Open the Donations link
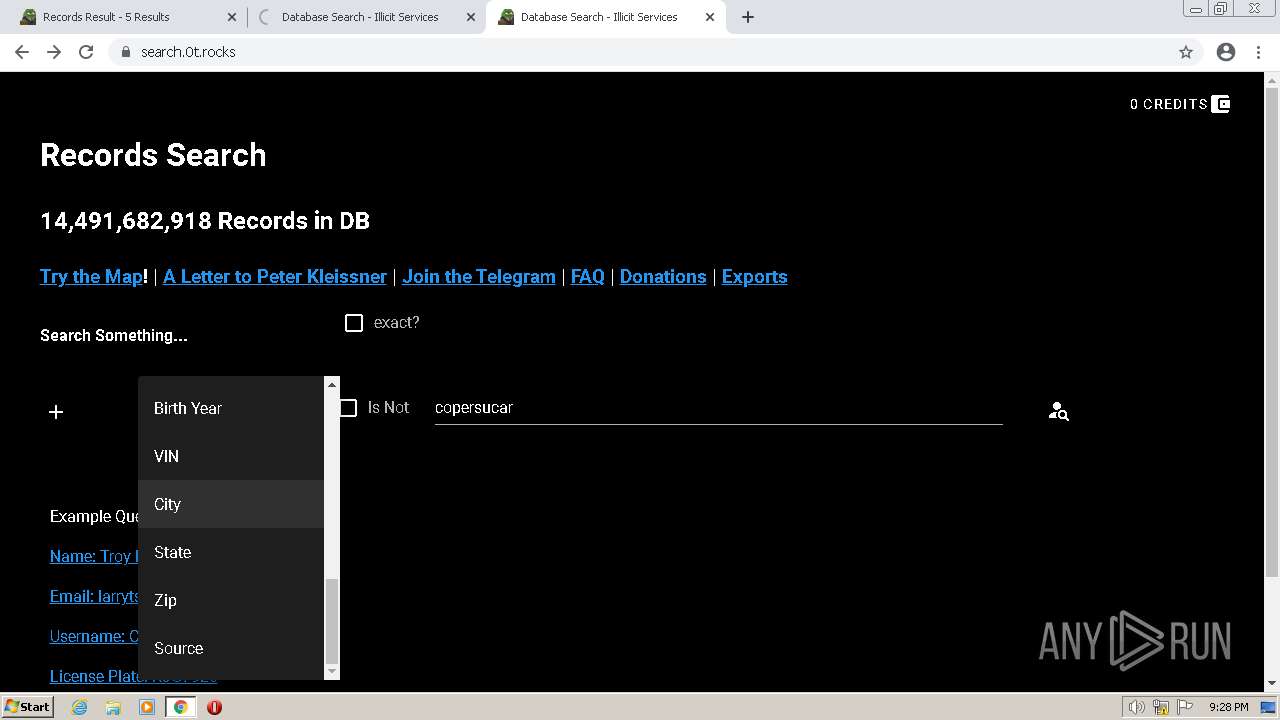 (663, 277)
